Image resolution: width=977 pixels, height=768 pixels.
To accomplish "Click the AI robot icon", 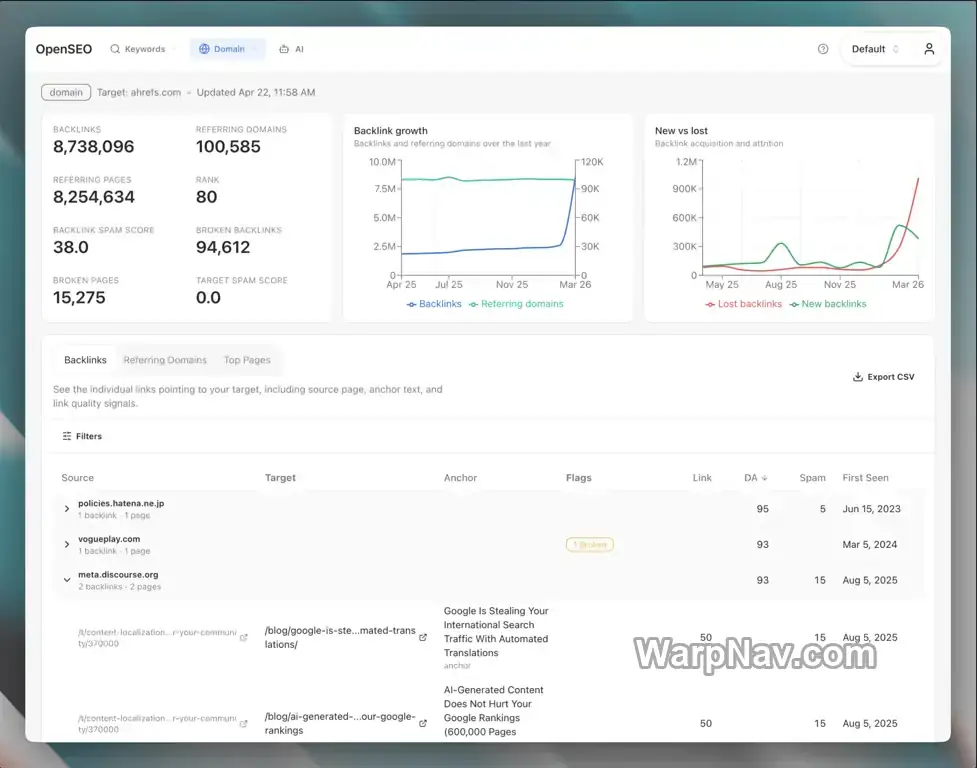I will pyautogui.click(x=284, y=49).
